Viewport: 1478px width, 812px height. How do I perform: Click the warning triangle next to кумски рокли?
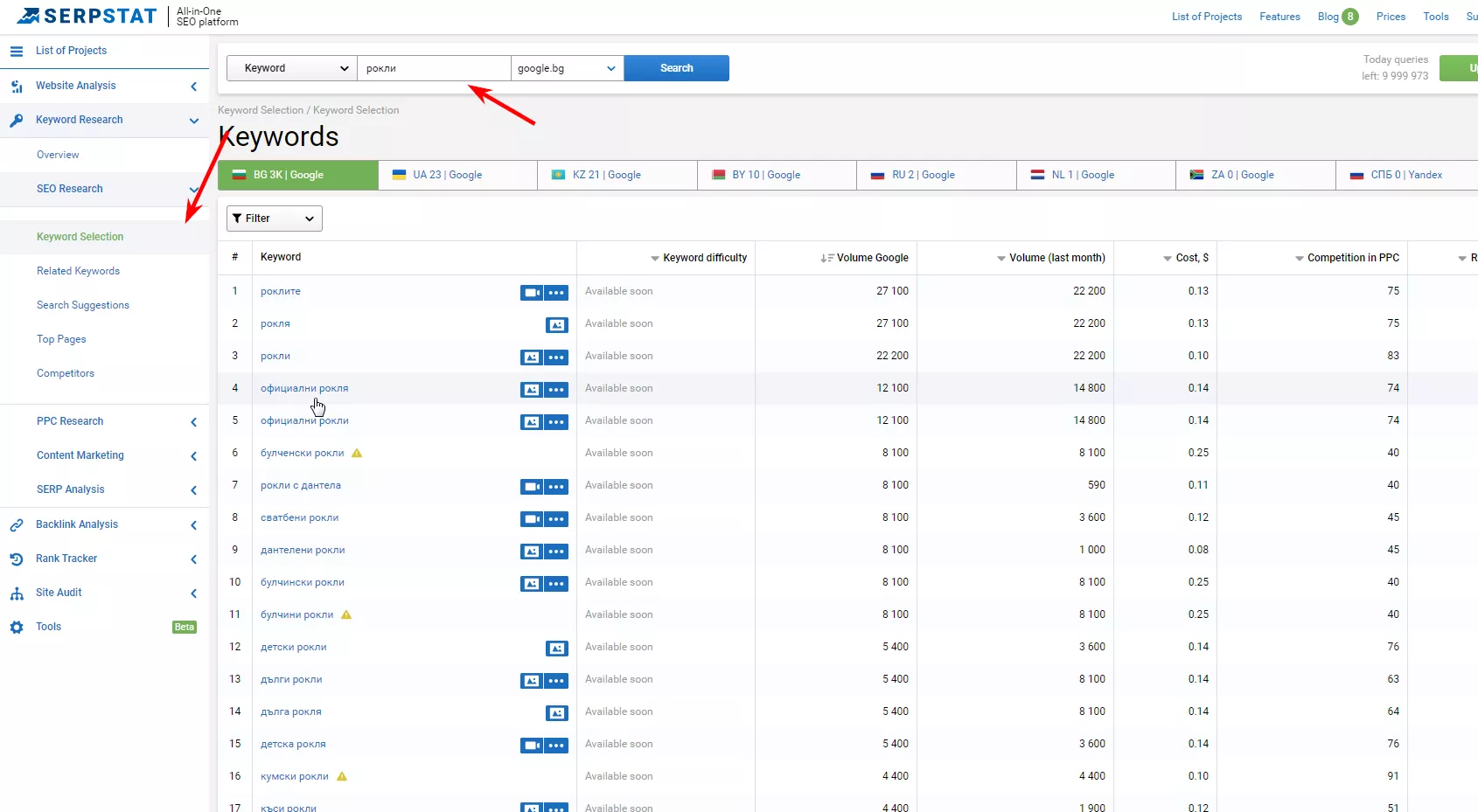342,776
